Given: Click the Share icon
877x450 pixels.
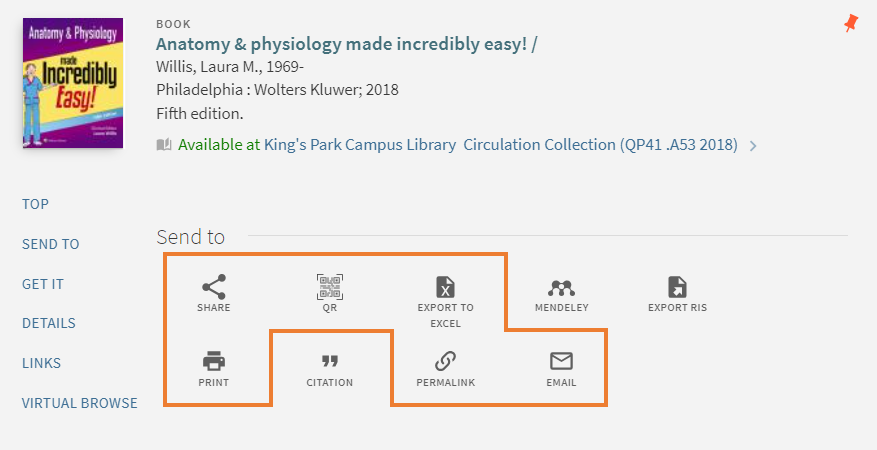Looking at the screenshot, I should [x=214, y=287].
